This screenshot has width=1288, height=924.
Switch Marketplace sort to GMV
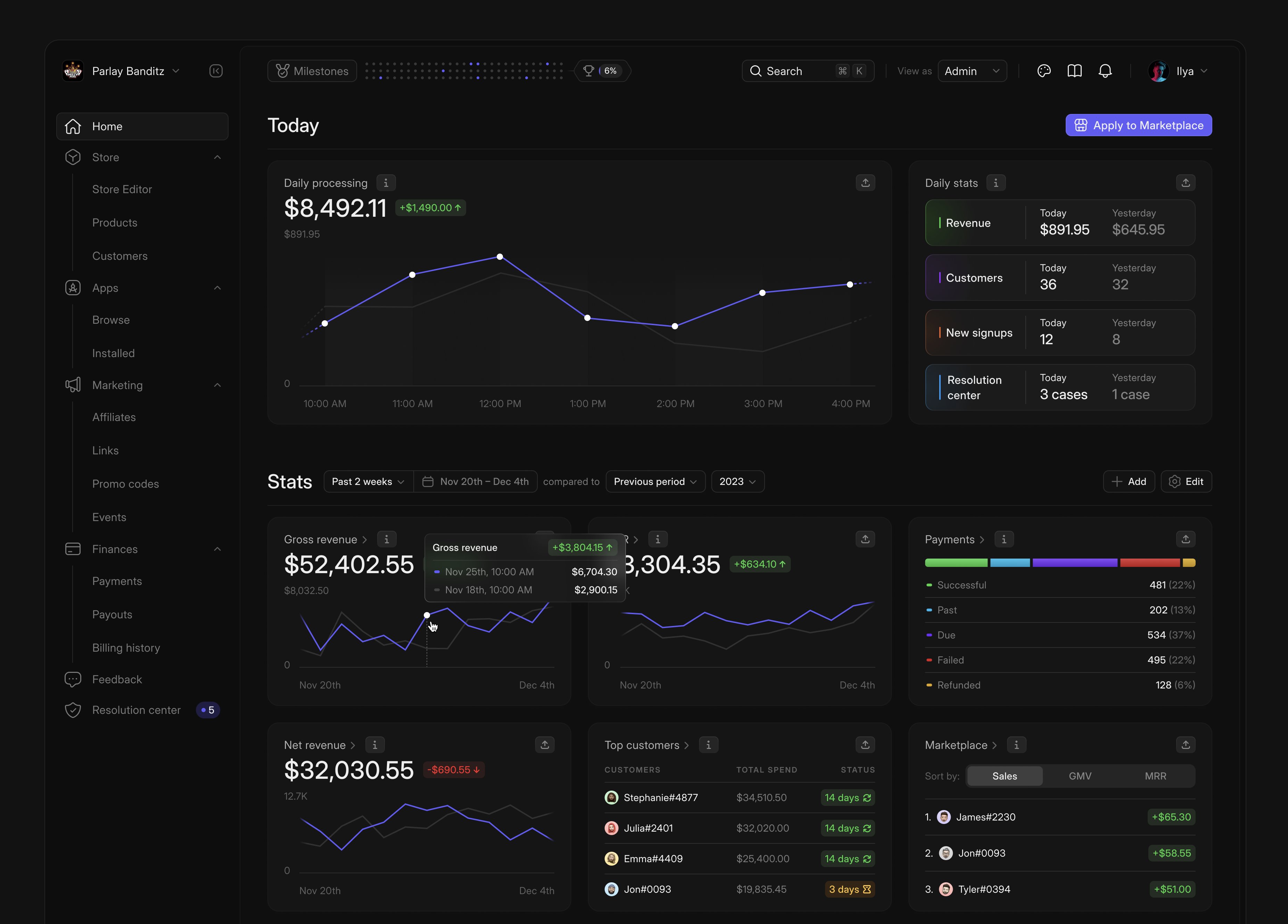(1080, 776)
